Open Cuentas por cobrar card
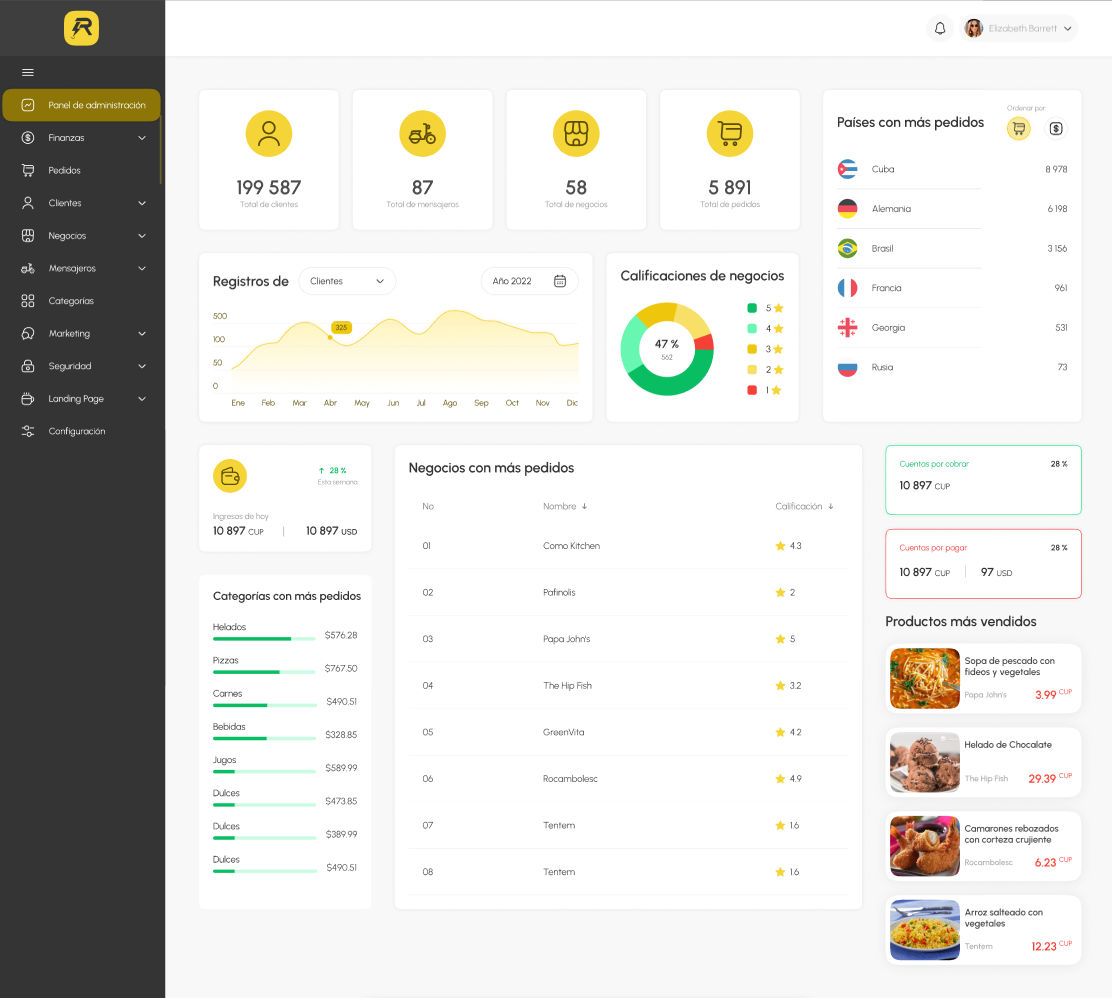This screenshot has height=998, width=1112. (983, 479)
